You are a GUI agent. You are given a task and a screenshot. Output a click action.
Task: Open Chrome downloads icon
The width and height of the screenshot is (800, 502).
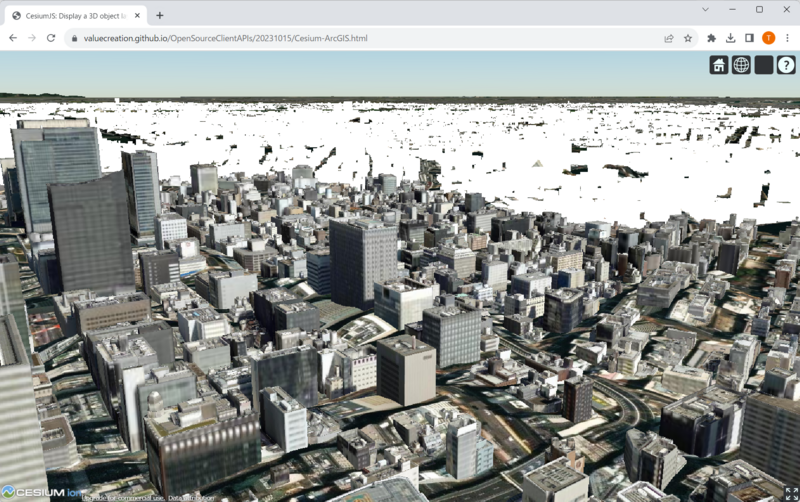[731, 38]
